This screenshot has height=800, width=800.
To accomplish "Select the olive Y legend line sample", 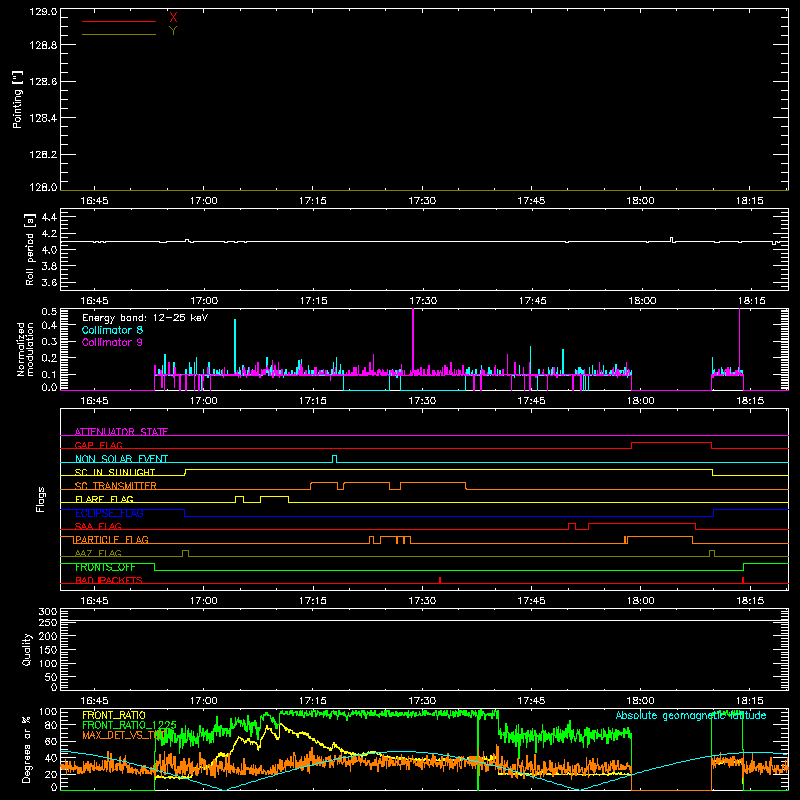I will [x=119, y=35].
